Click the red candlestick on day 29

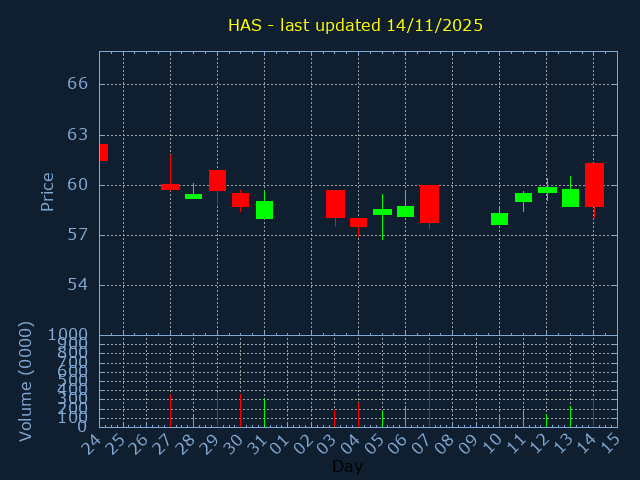[x=217, y=180]
